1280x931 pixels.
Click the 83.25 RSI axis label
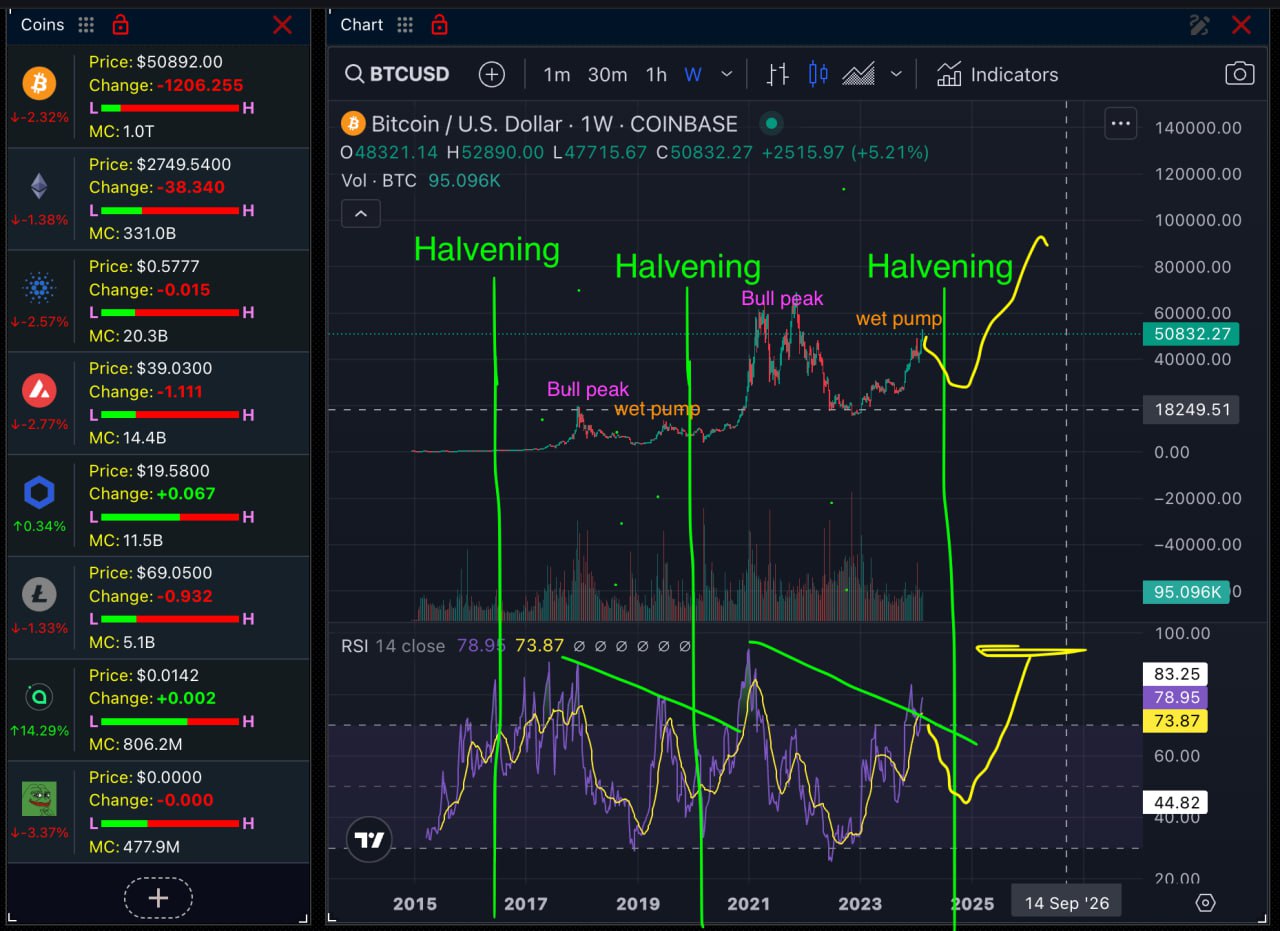1175,674
